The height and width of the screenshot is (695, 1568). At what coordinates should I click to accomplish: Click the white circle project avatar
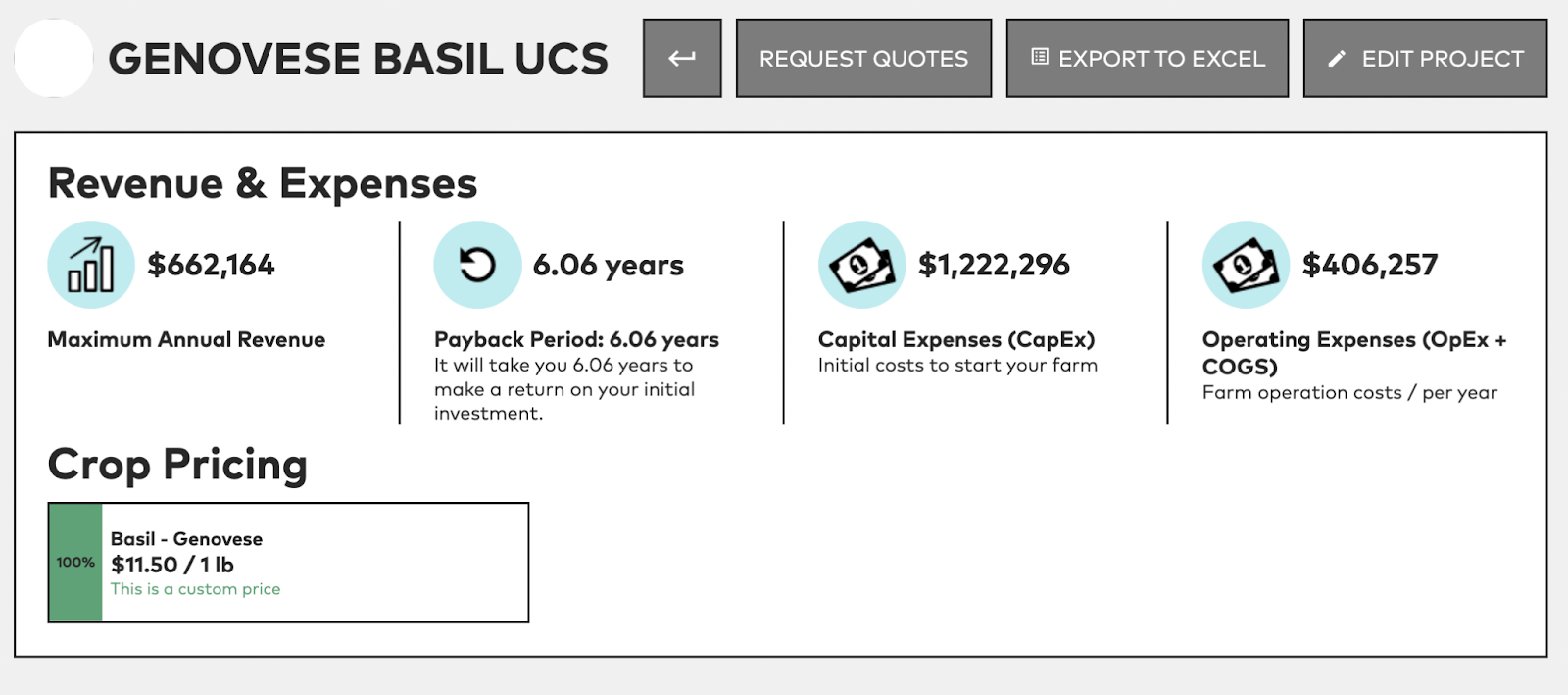coord(54,58)
